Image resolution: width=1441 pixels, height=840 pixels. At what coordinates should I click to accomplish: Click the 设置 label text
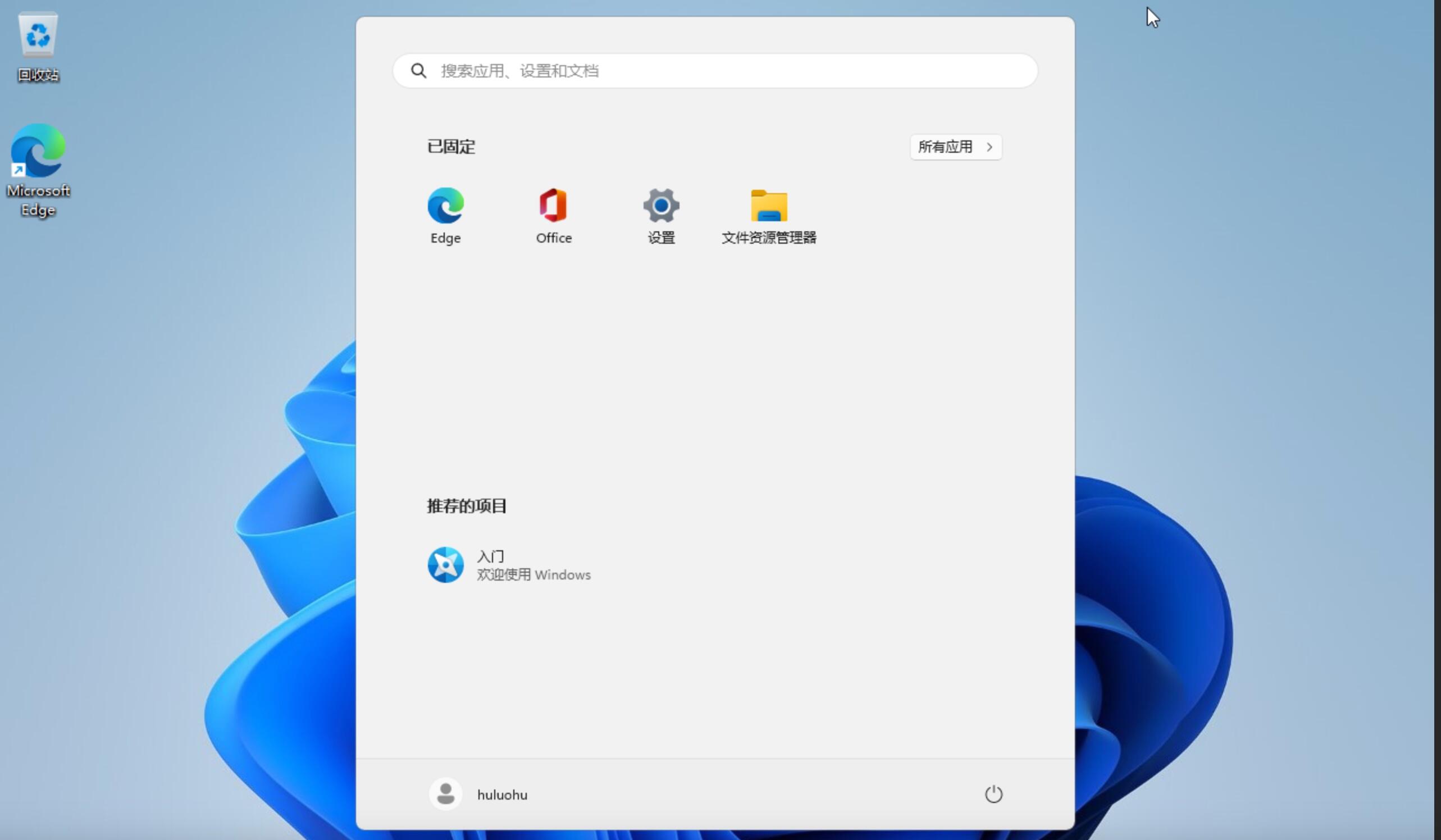click(661, 238)
